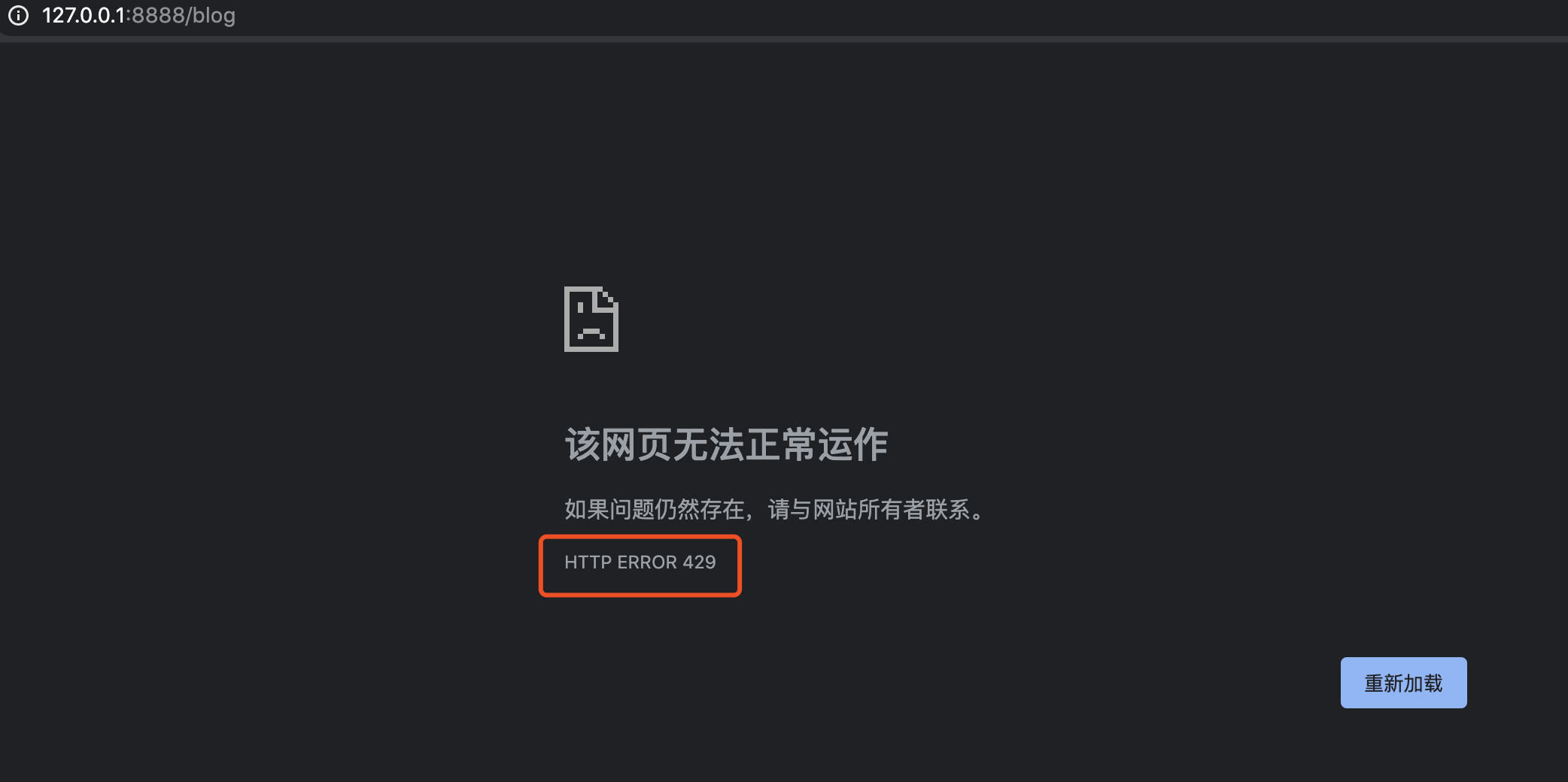Click the 如果问题仍然存在 description text
The width and height of the screenshot is (1568, 782).
click(655, 510)
